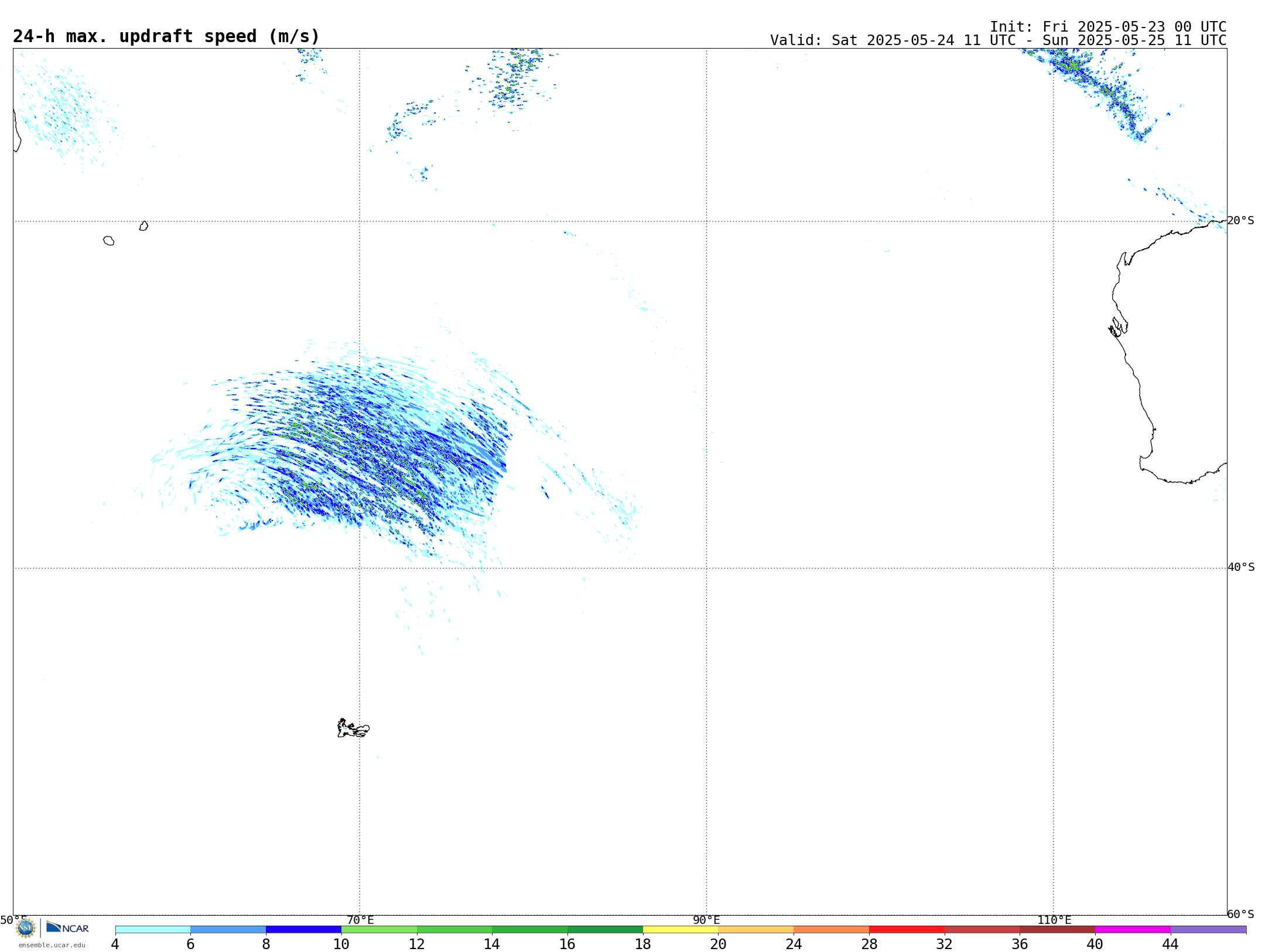The height and width of the screenshot is (952, 1265).
Task: Click the orange 24-28 m/s colorbar segment
Action: click(x=831, y=929)
